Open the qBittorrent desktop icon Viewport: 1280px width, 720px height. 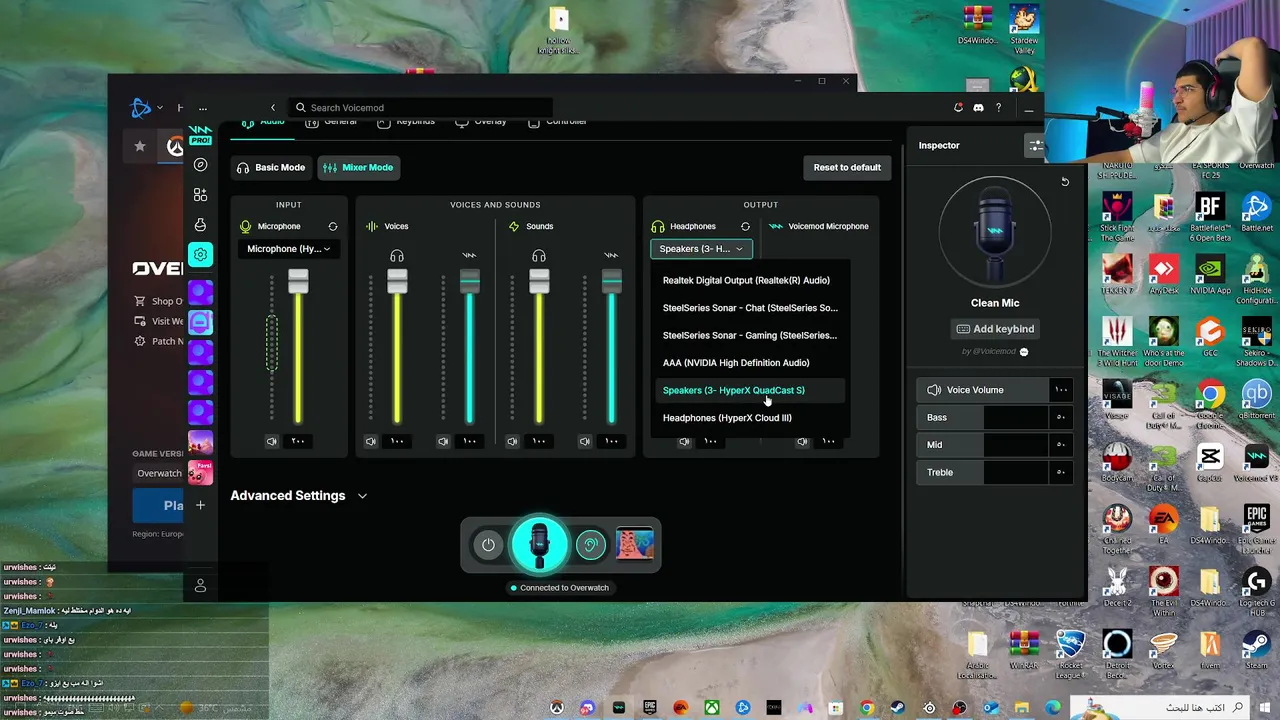1256,400
